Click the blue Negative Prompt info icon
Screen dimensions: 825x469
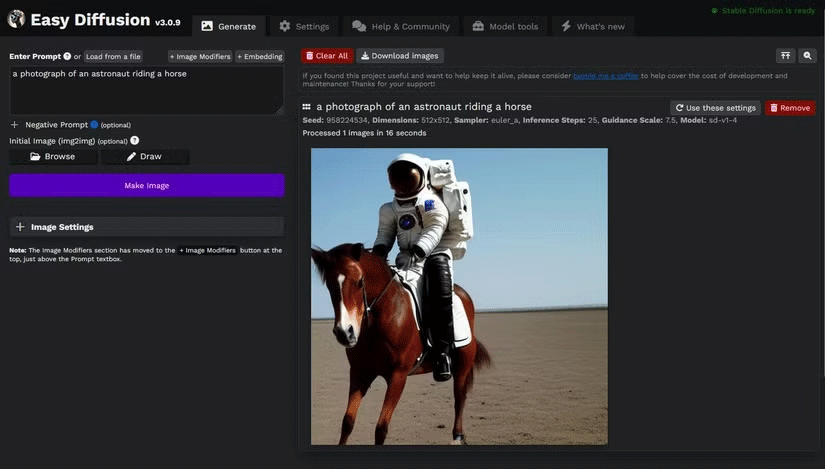click(x=94, y=125)
